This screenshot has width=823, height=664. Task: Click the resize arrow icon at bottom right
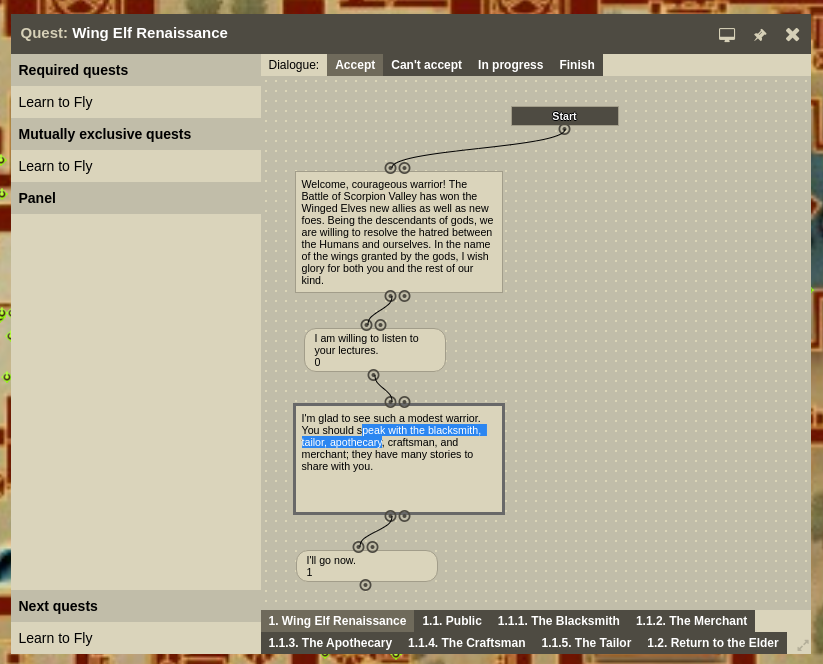tap(802, 645)
